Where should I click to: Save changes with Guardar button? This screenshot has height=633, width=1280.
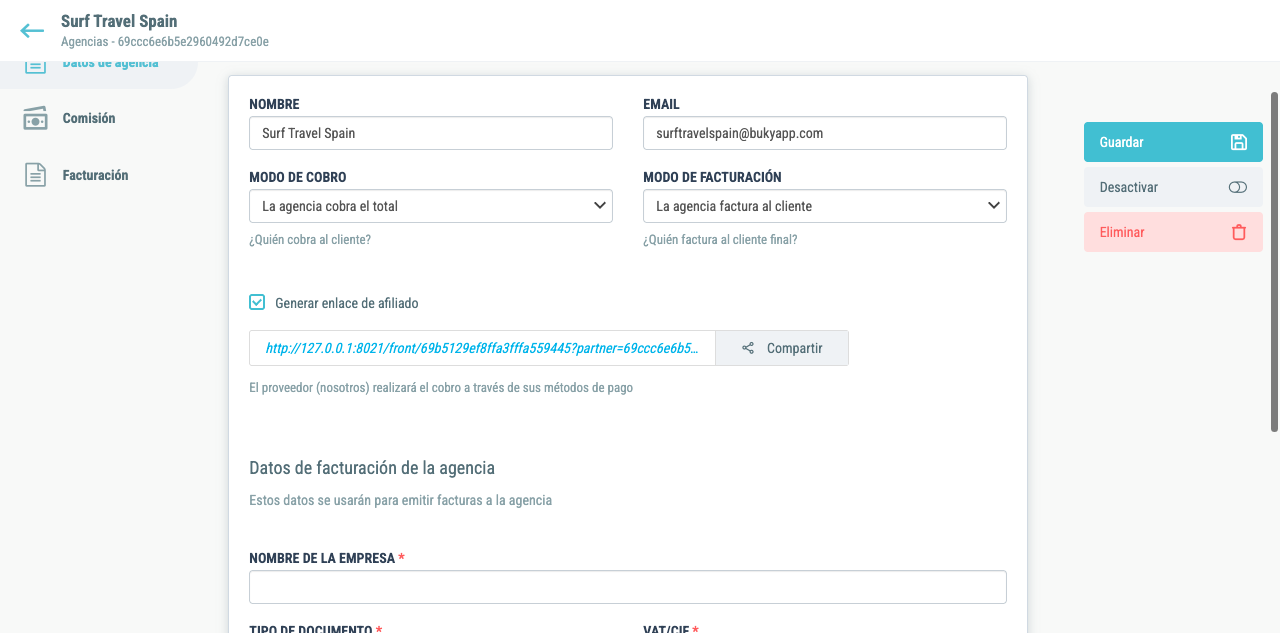click(x=1173, y=142)
